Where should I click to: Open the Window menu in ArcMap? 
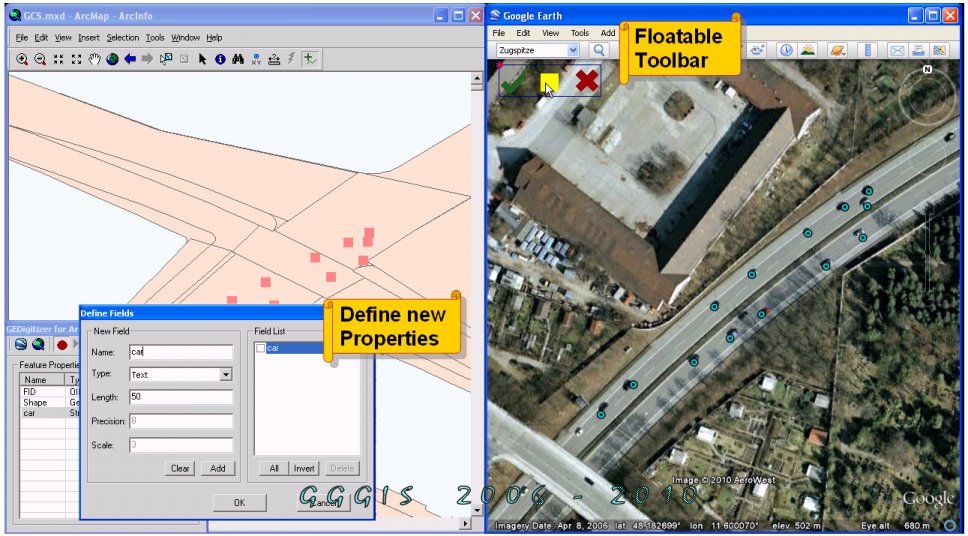186,38
